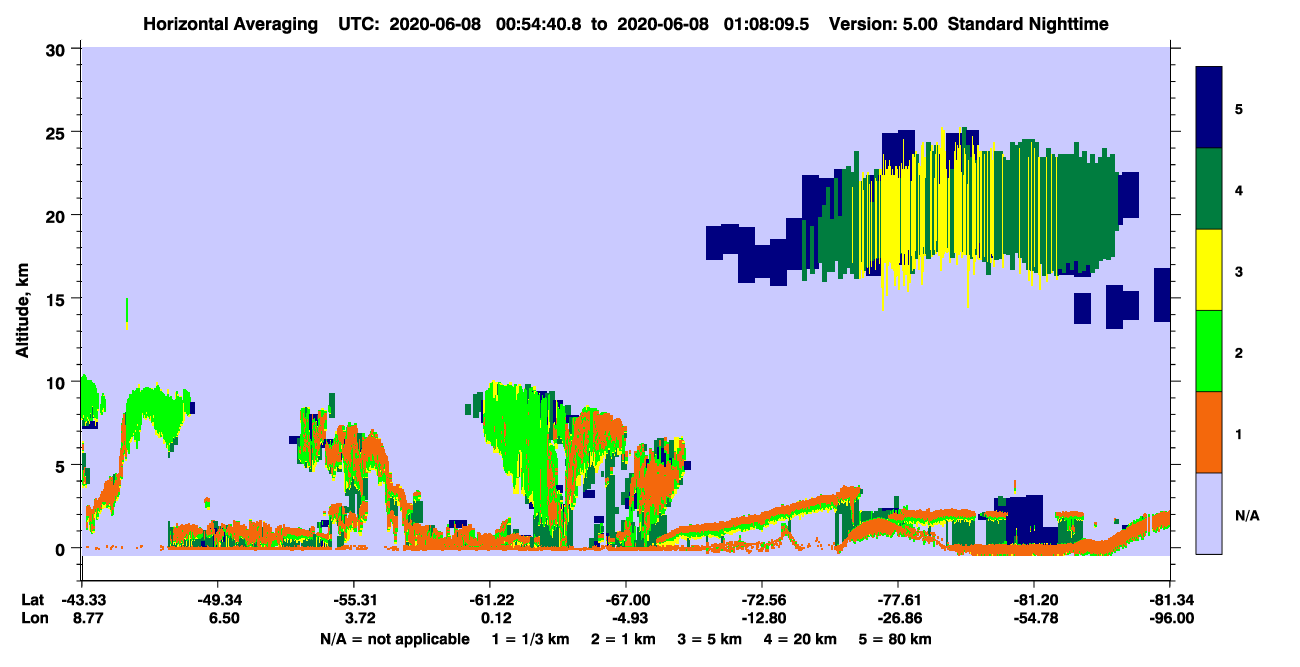Click the longitude value -54.78
The width and height of the screenshot is (1300, 667).
point(1034,619)
